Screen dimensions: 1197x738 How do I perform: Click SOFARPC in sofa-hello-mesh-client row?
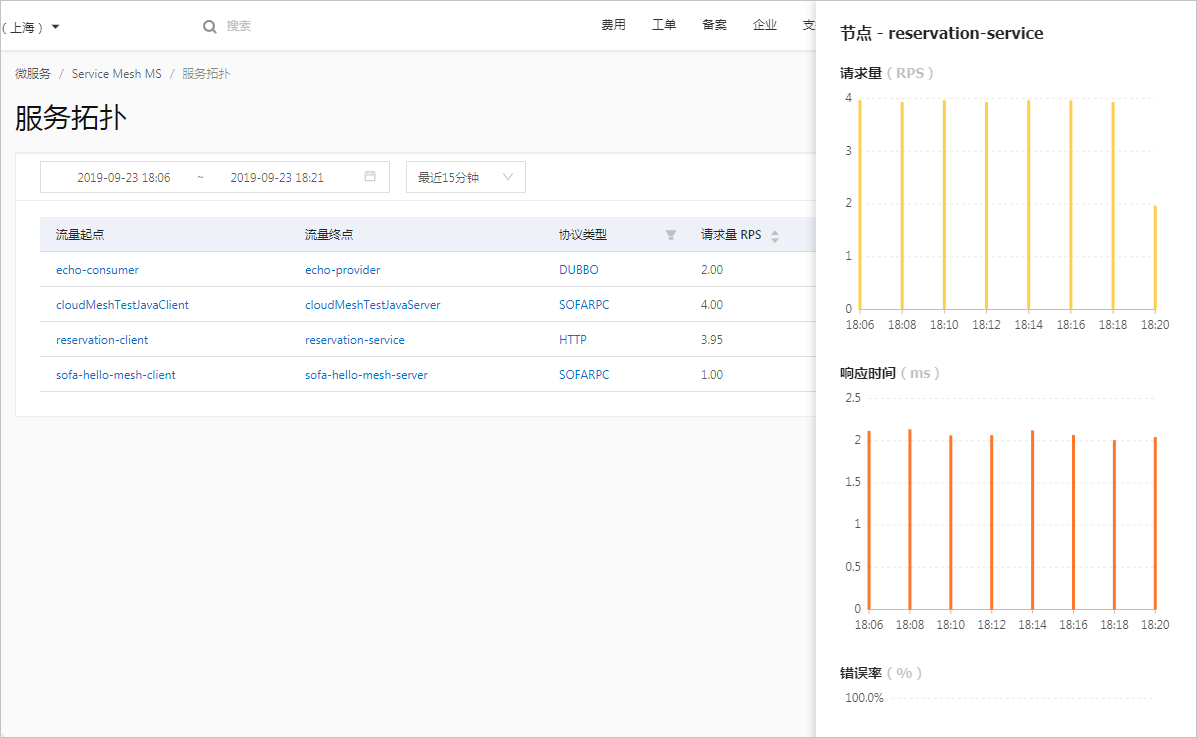coord(584,375)
